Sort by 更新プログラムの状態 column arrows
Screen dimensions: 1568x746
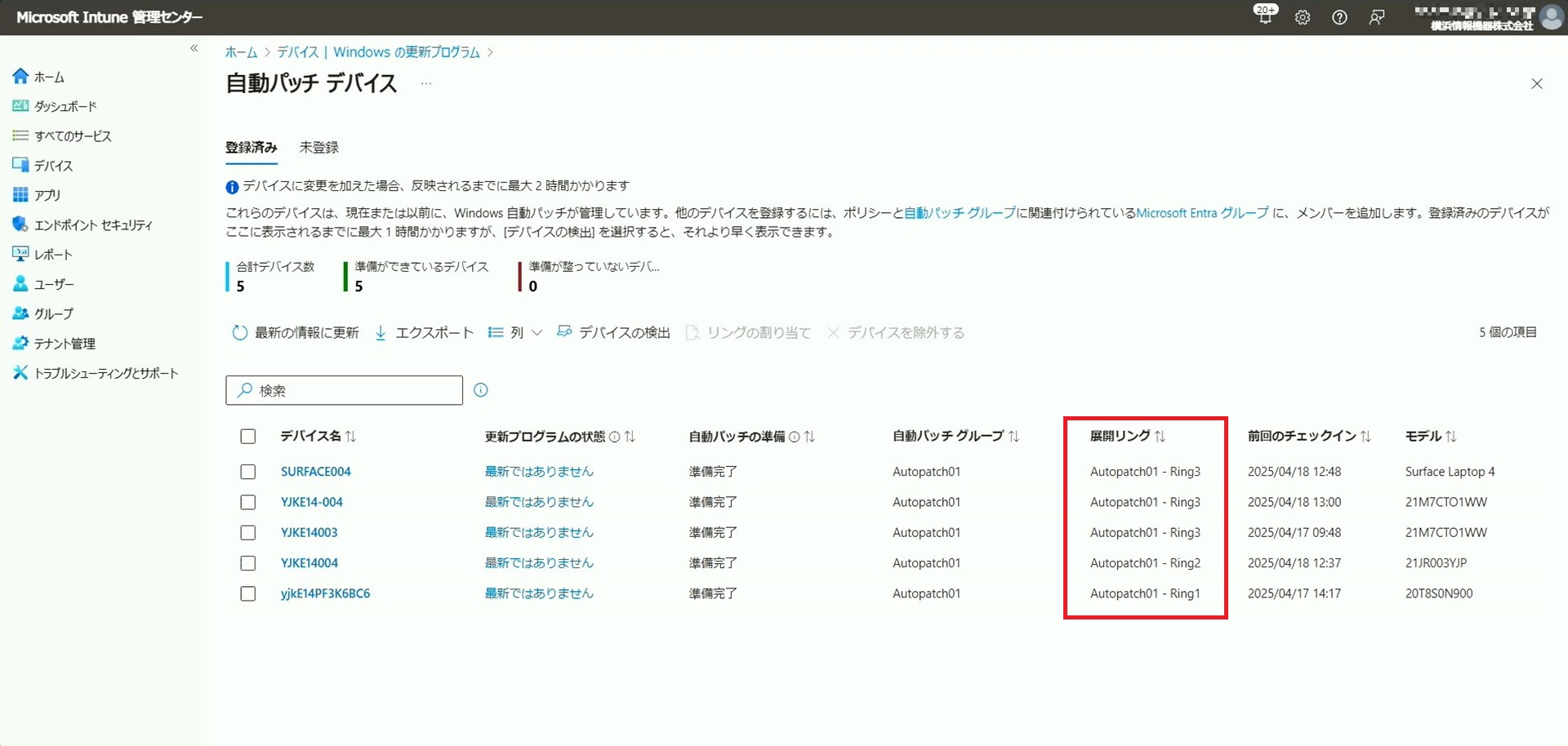coord(630,437)
